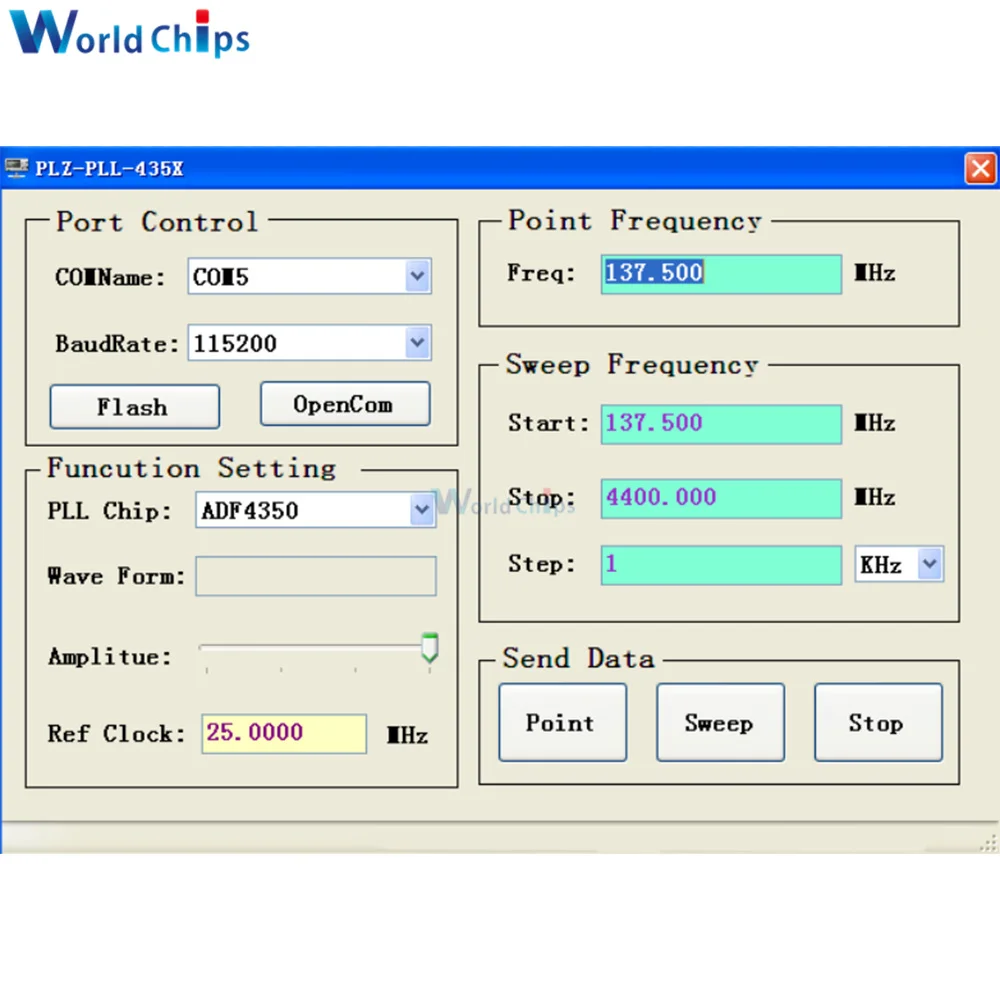Click the 'Send Data' group label
Screen dimensions: 1000x1000
[578, 659]
